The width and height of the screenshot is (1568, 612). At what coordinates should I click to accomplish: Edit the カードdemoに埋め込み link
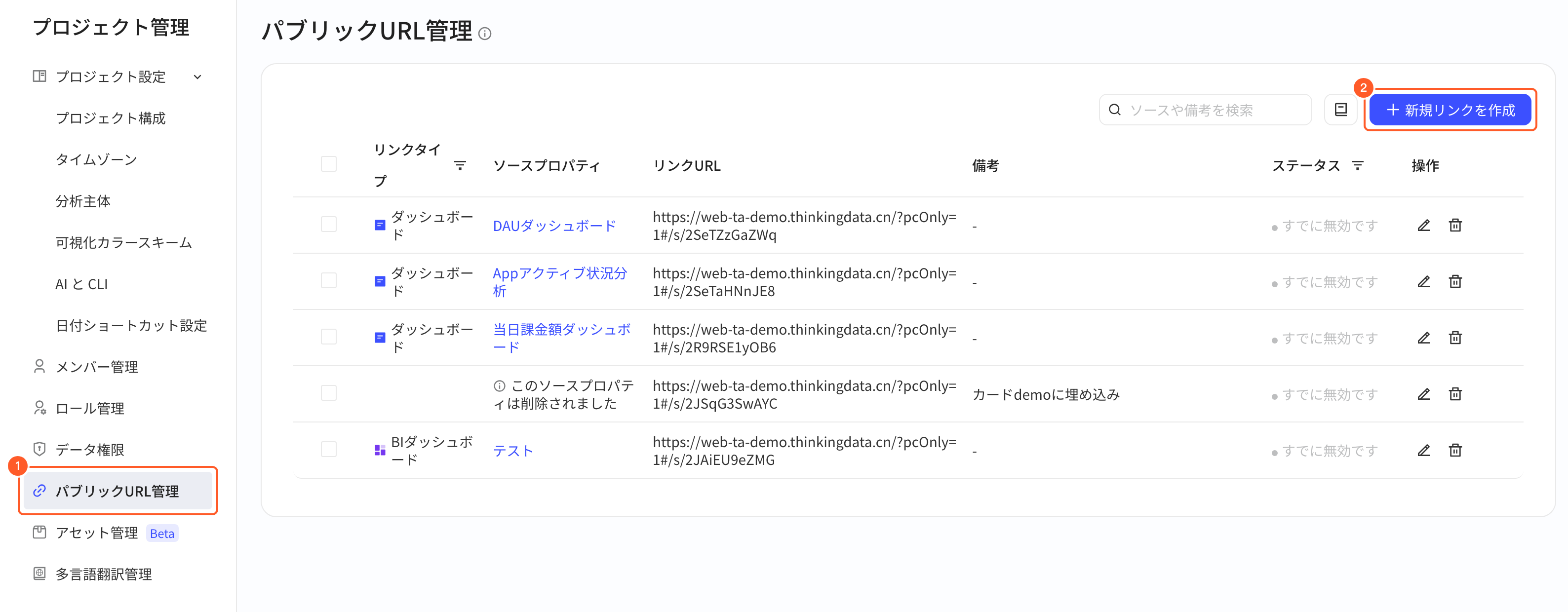[x=1423, y=394]
